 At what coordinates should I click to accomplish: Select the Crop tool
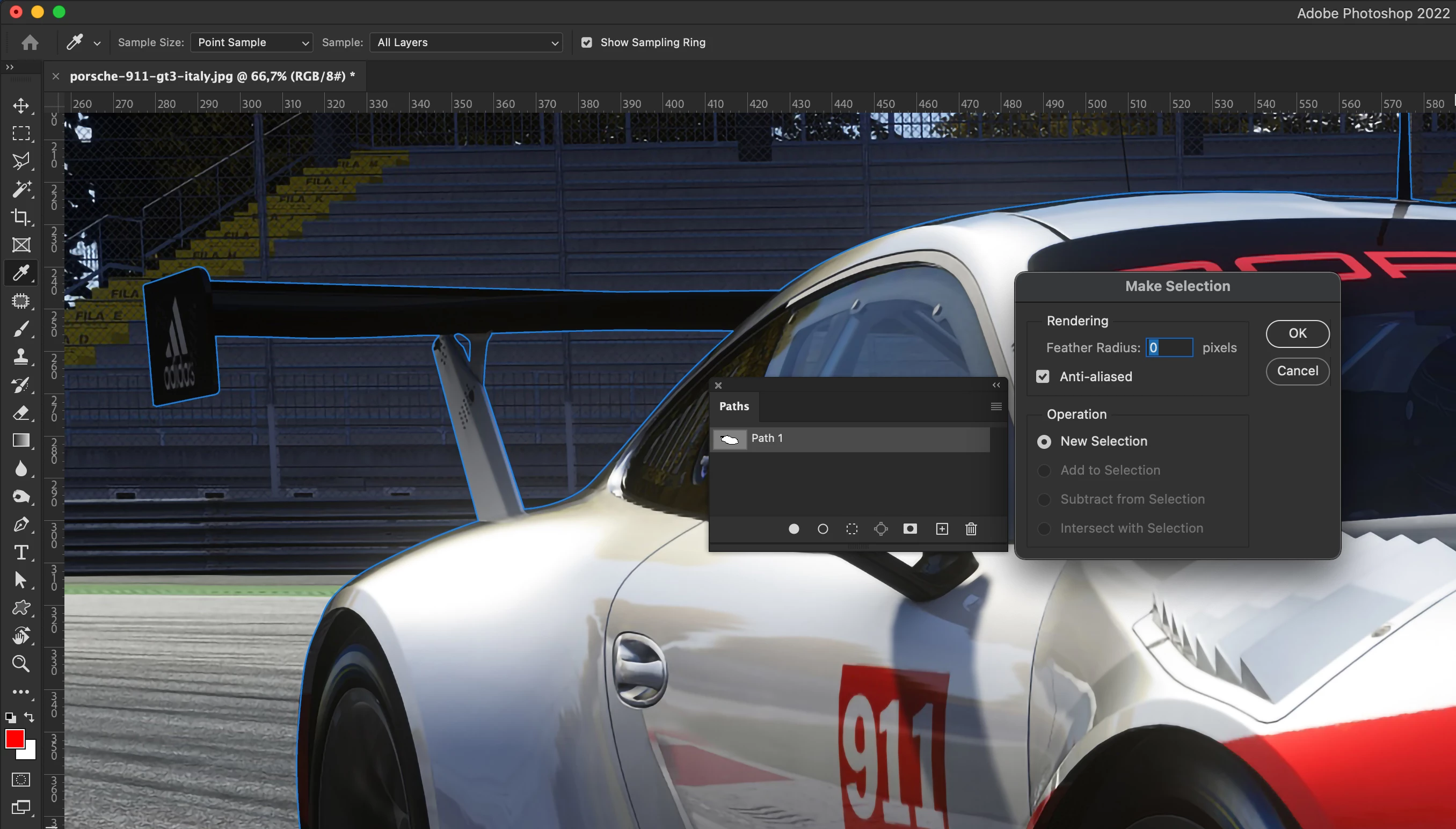[x=21, y=217]
